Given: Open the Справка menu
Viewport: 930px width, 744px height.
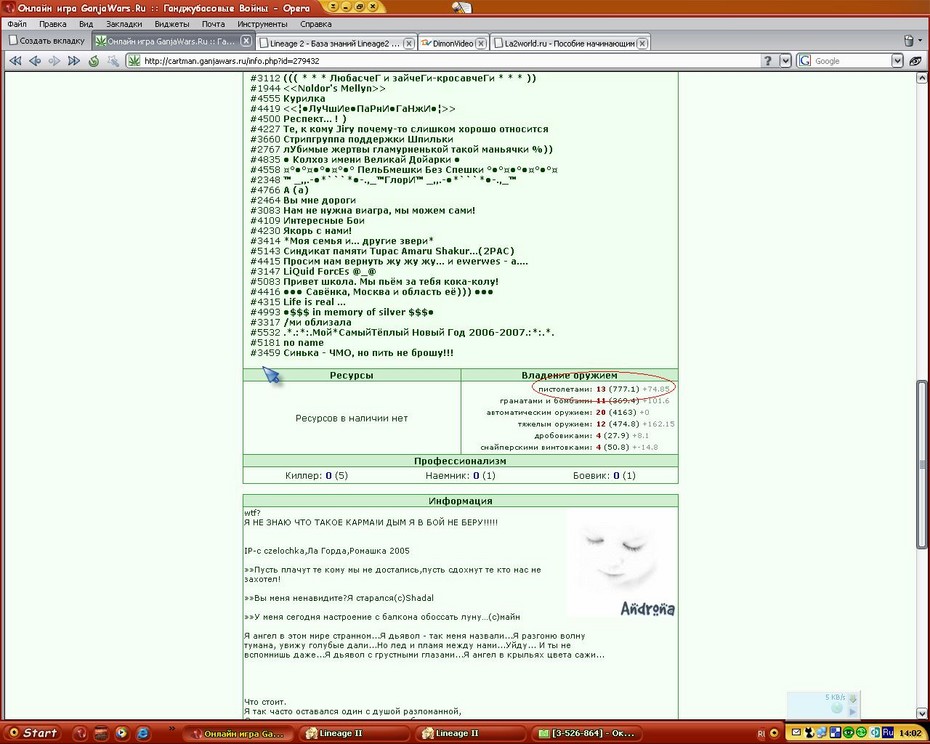Looking at the screenshot, I should [316, 24].
